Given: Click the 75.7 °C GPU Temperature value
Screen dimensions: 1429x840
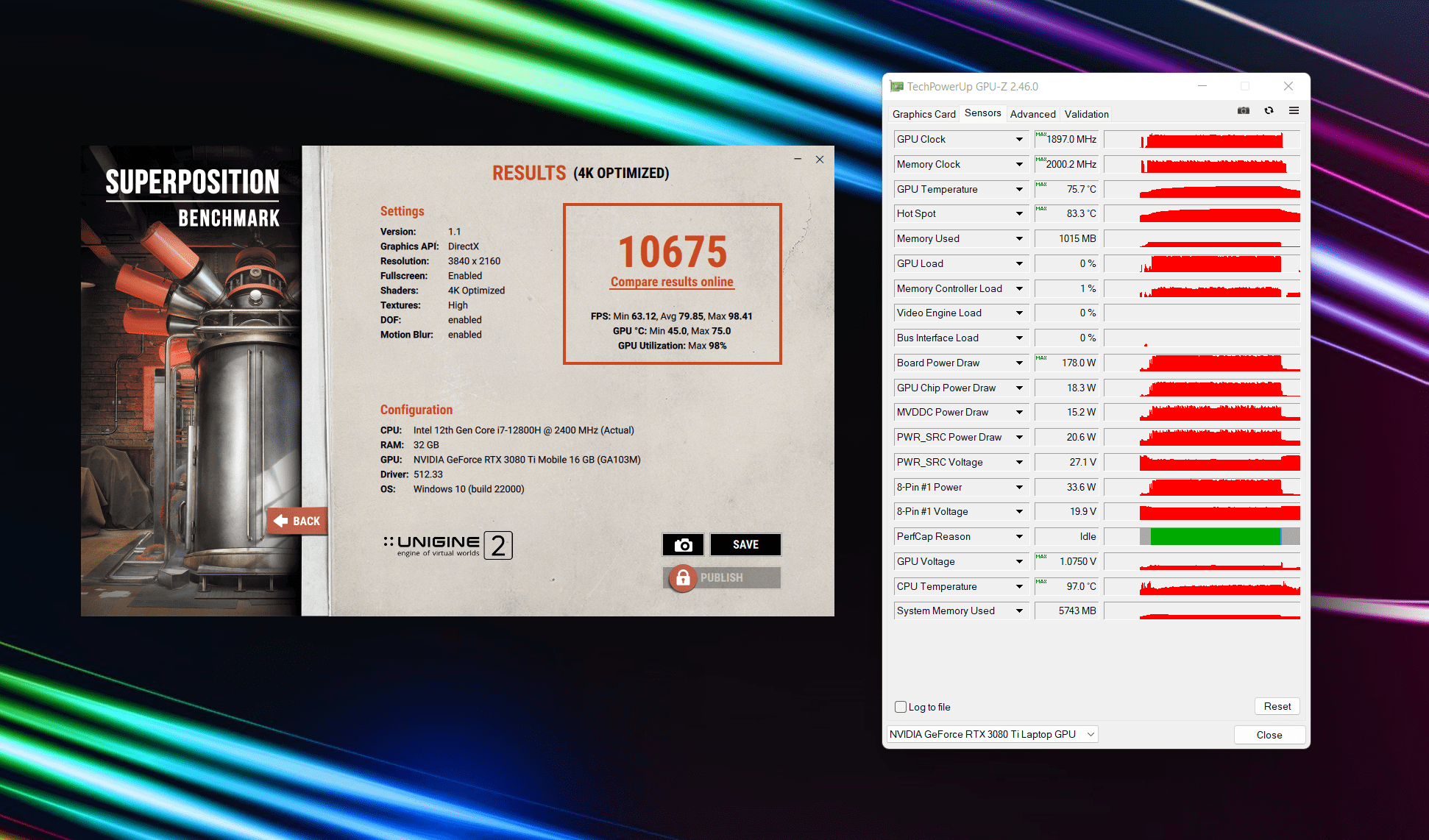Looking at the screenshot, I should click(1066, 189).
